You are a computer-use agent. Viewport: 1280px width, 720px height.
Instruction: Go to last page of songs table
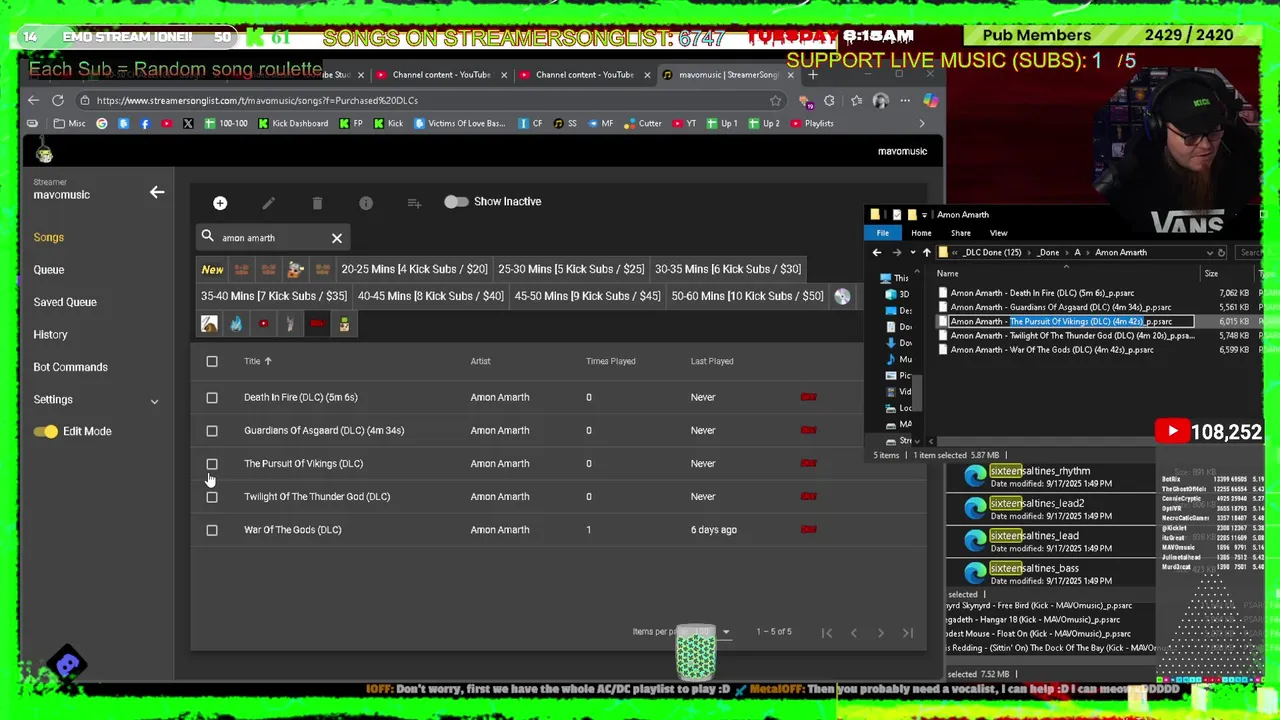coord(908,632)
